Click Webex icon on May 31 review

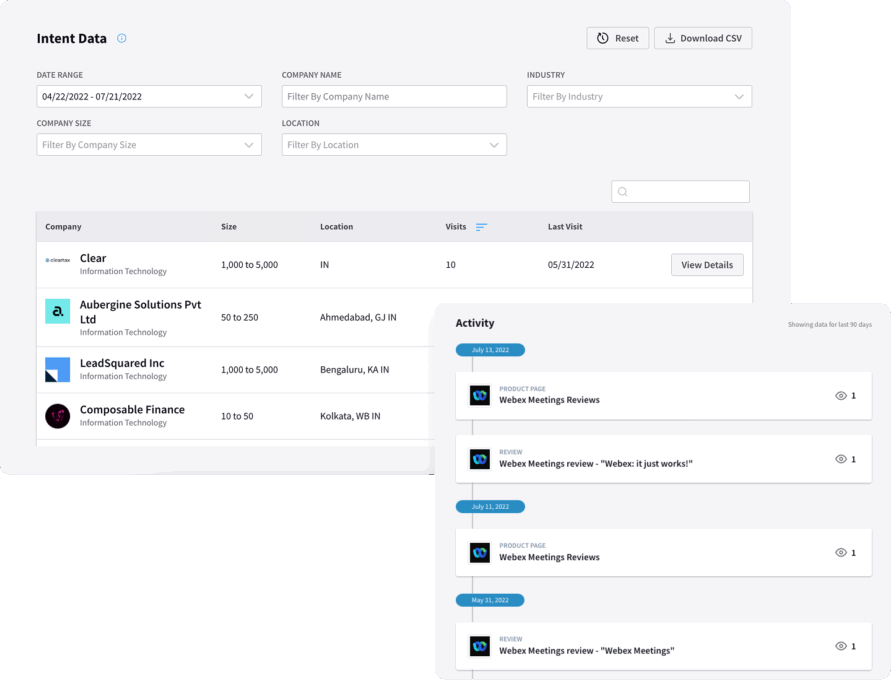click(480, 646)
